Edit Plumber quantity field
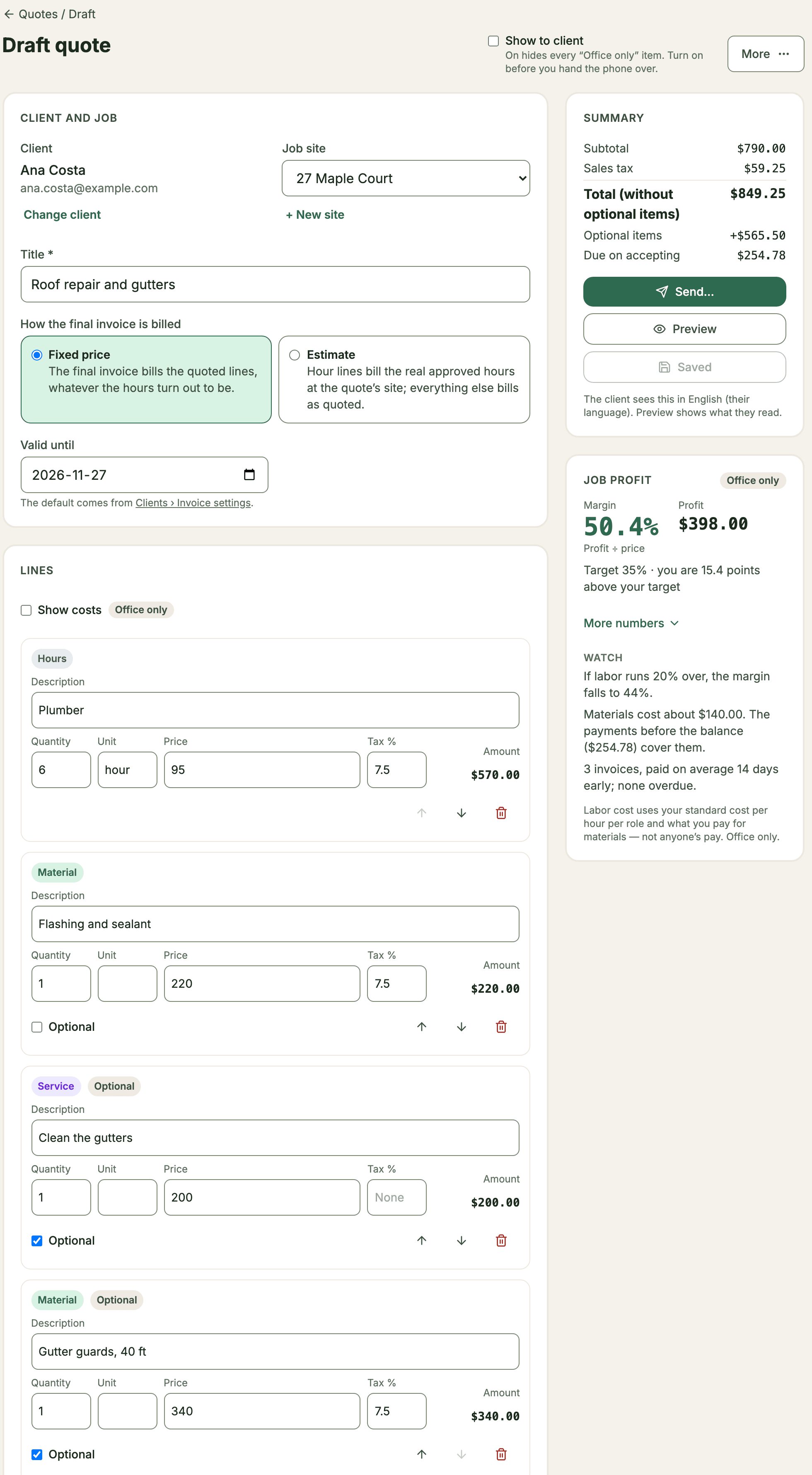The width and height of the screenshot is (812, 1475). pyautogui.click(x=61, y=769)
